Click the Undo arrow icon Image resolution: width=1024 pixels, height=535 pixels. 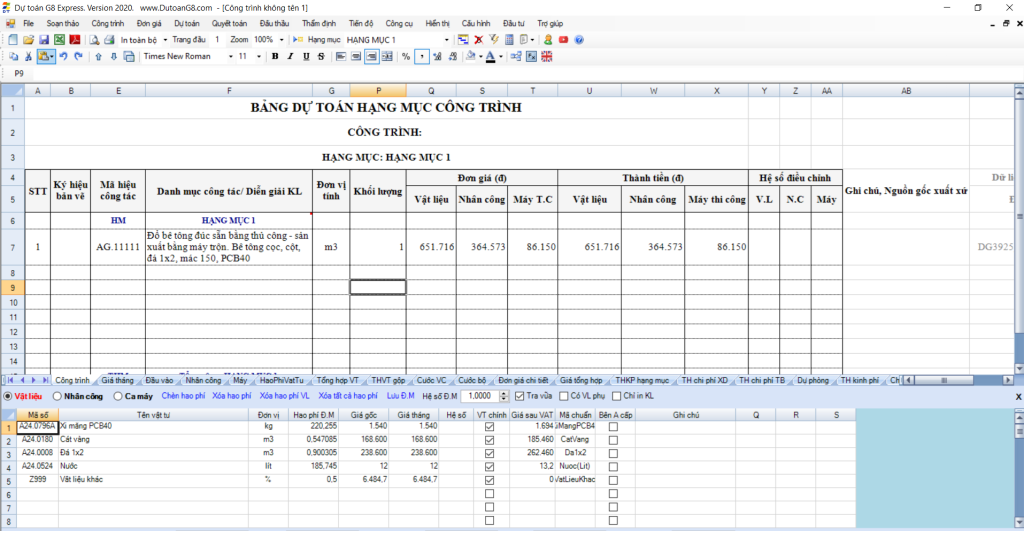point(64,57)
